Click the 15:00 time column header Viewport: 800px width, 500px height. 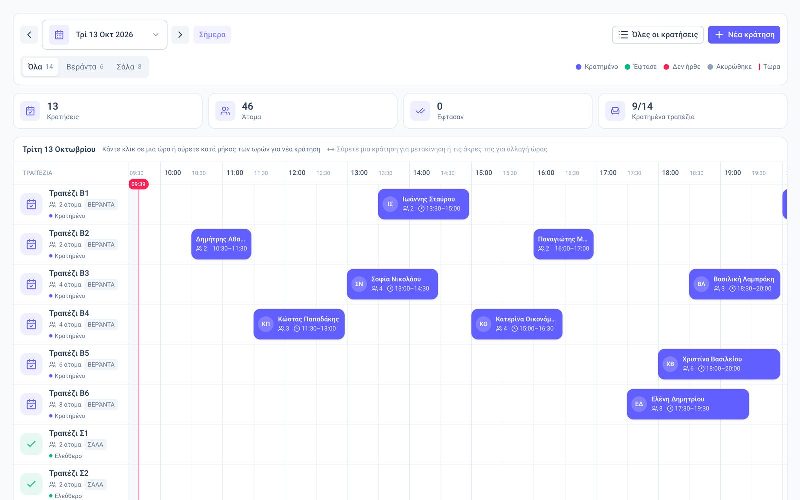coord(484,173)
